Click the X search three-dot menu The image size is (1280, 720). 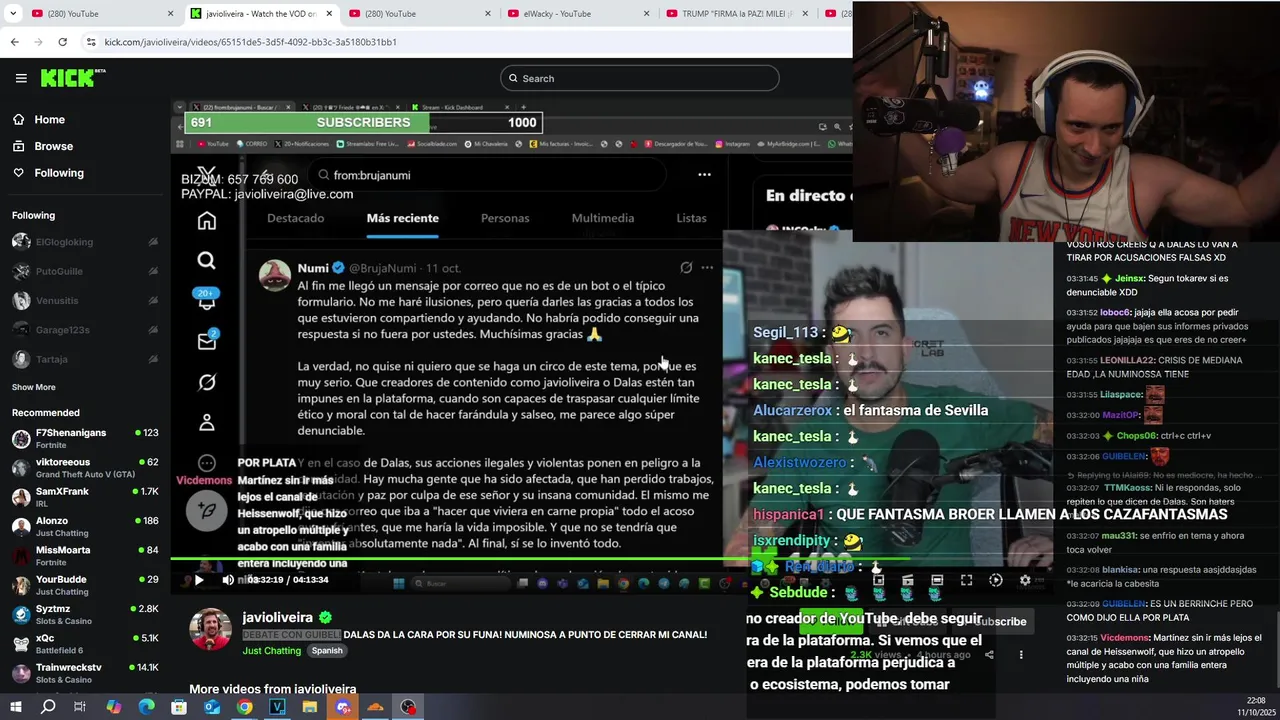pos(704,174)
